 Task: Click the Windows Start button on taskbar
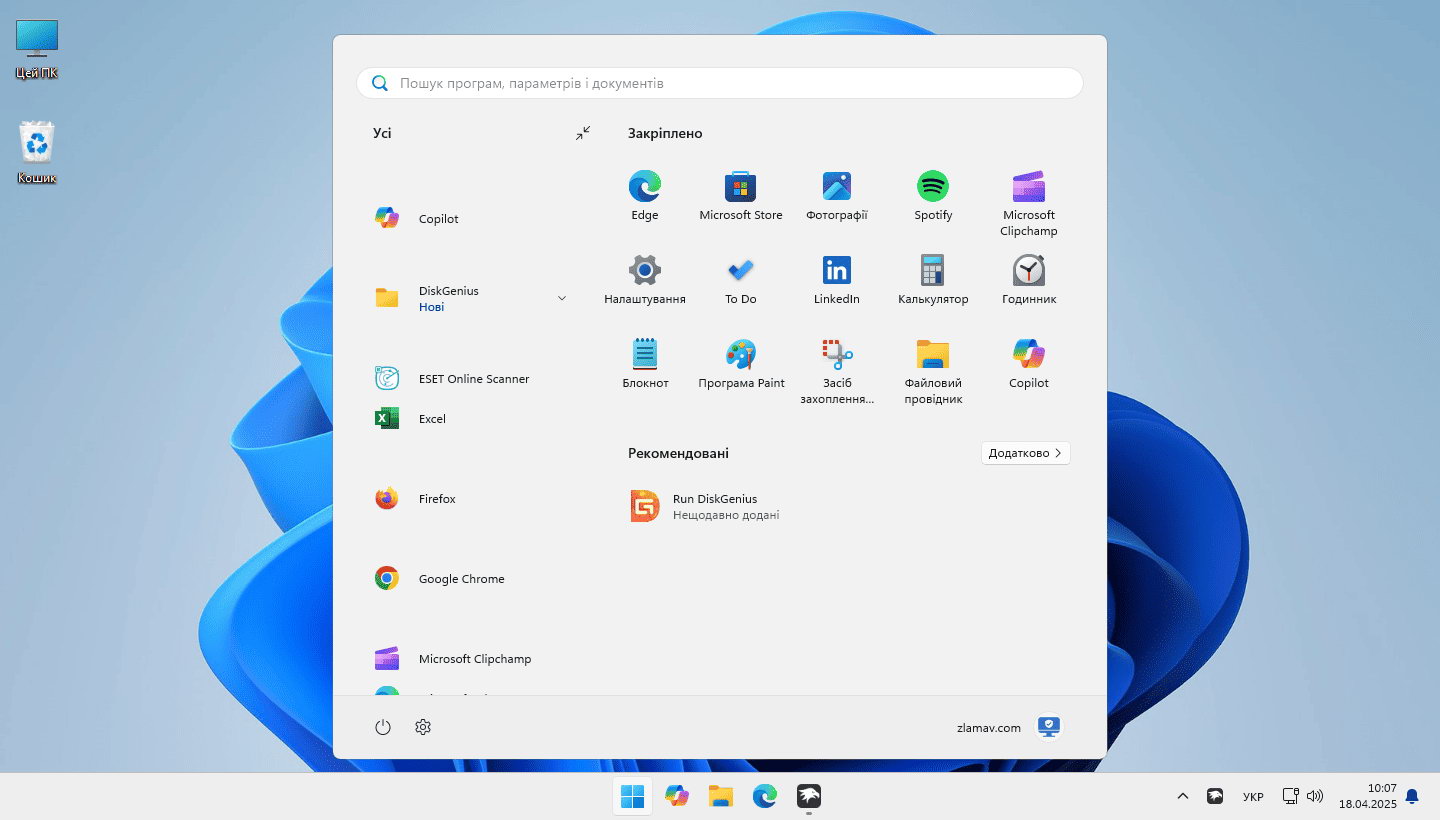[632, 796]
